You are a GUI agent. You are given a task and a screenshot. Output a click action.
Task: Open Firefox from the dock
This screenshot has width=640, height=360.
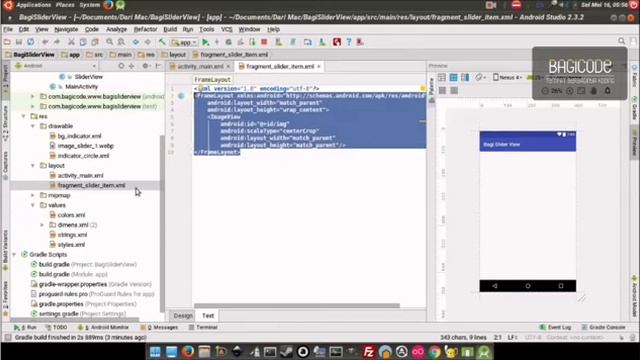tap(188, 352)
